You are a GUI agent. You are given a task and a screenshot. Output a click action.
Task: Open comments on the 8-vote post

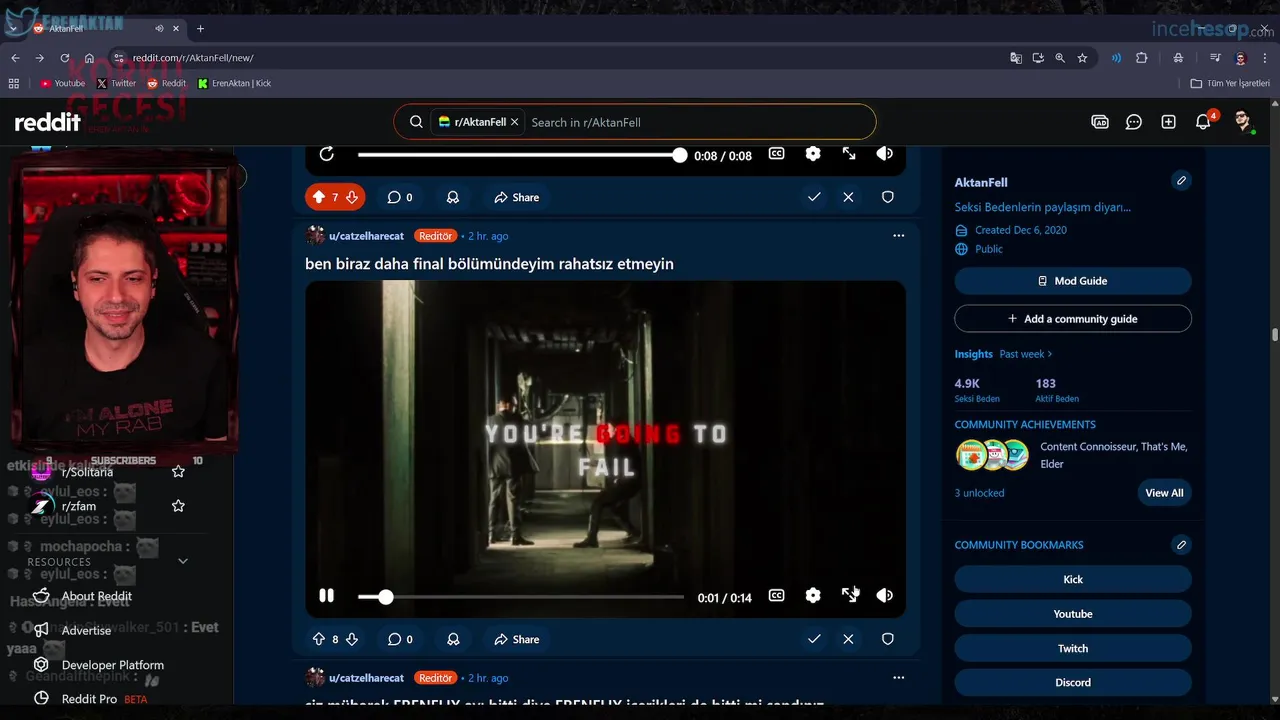point(400,639)
